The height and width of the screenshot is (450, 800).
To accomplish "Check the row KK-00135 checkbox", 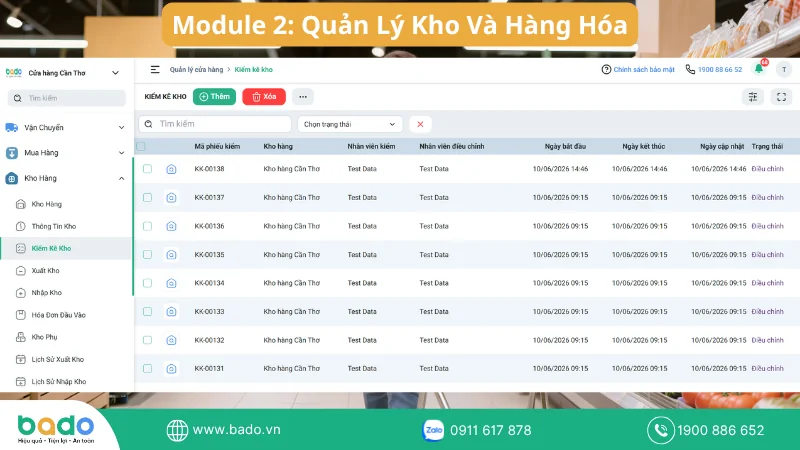I will click(x=147, y=255).
